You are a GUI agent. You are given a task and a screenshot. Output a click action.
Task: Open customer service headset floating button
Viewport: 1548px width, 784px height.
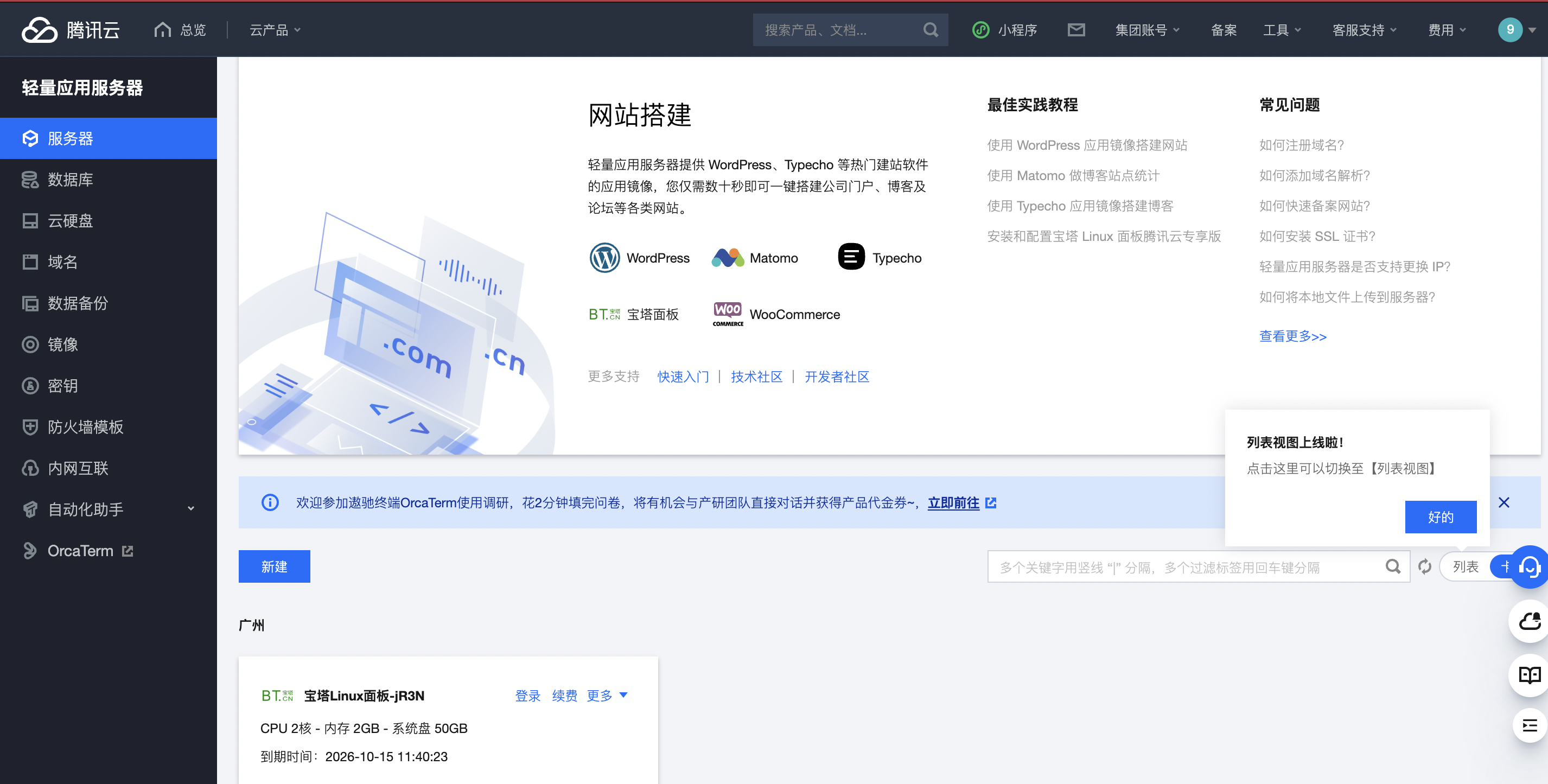coord(1530,566)
